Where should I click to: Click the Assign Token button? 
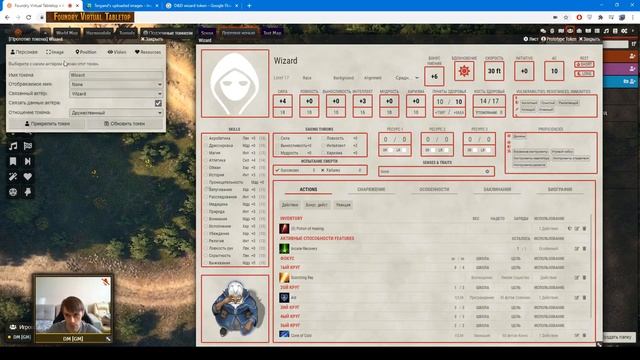click(x=47, y=124)
